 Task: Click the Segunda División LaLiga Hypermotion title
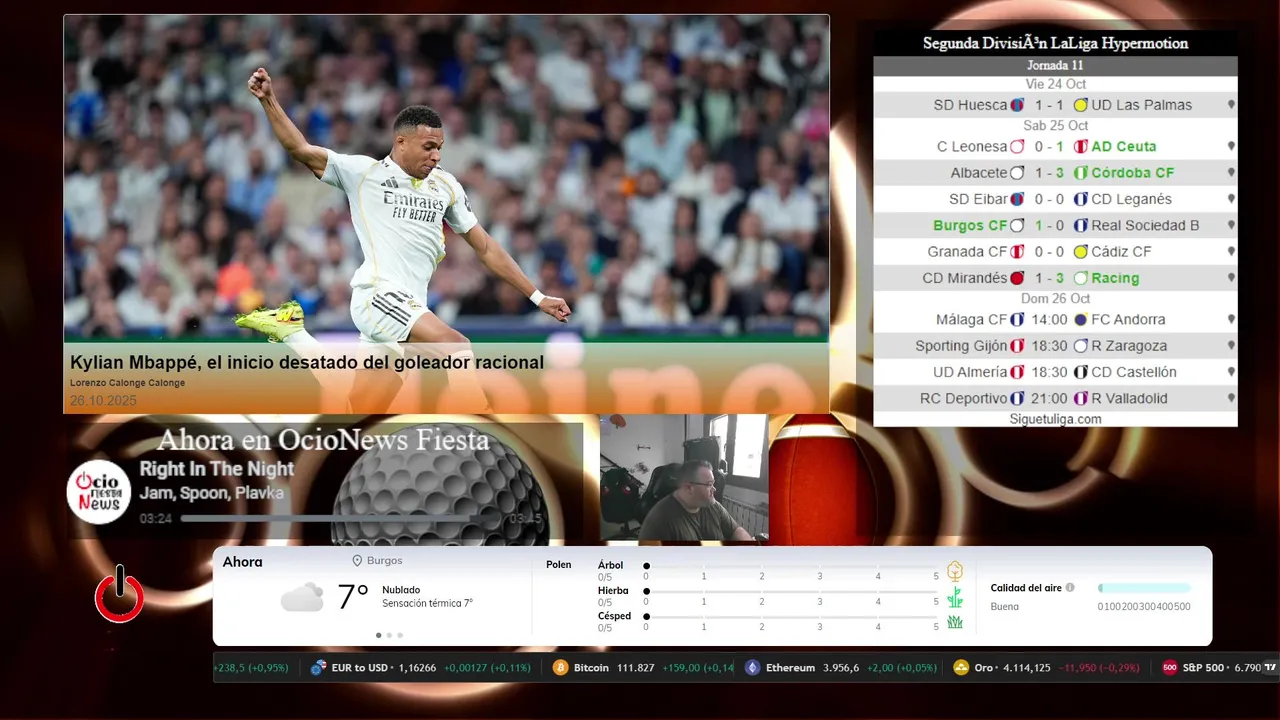1055,43
